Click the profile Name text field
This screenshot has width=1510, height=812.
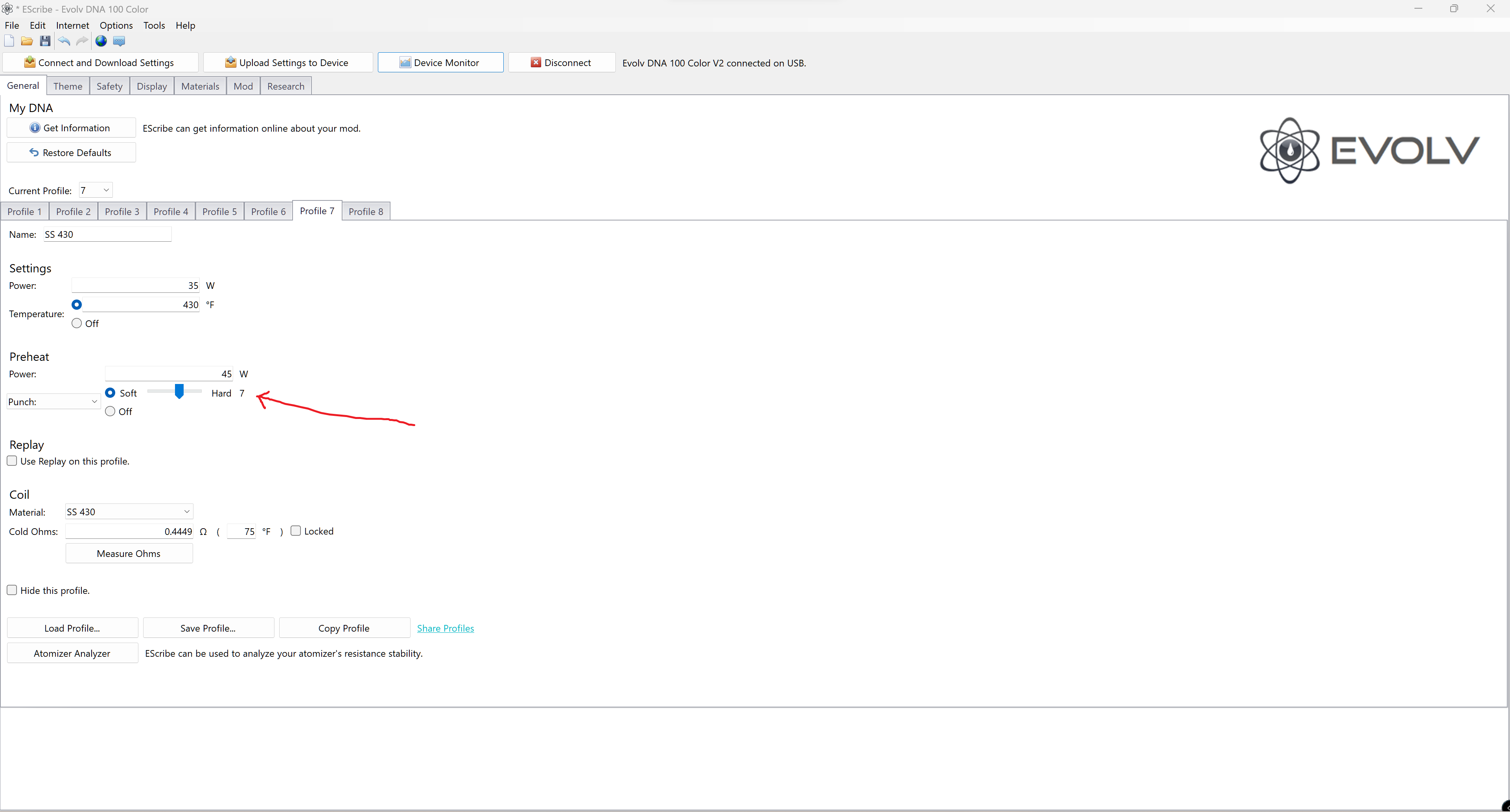pyautogui.click(x=107, y=234)
